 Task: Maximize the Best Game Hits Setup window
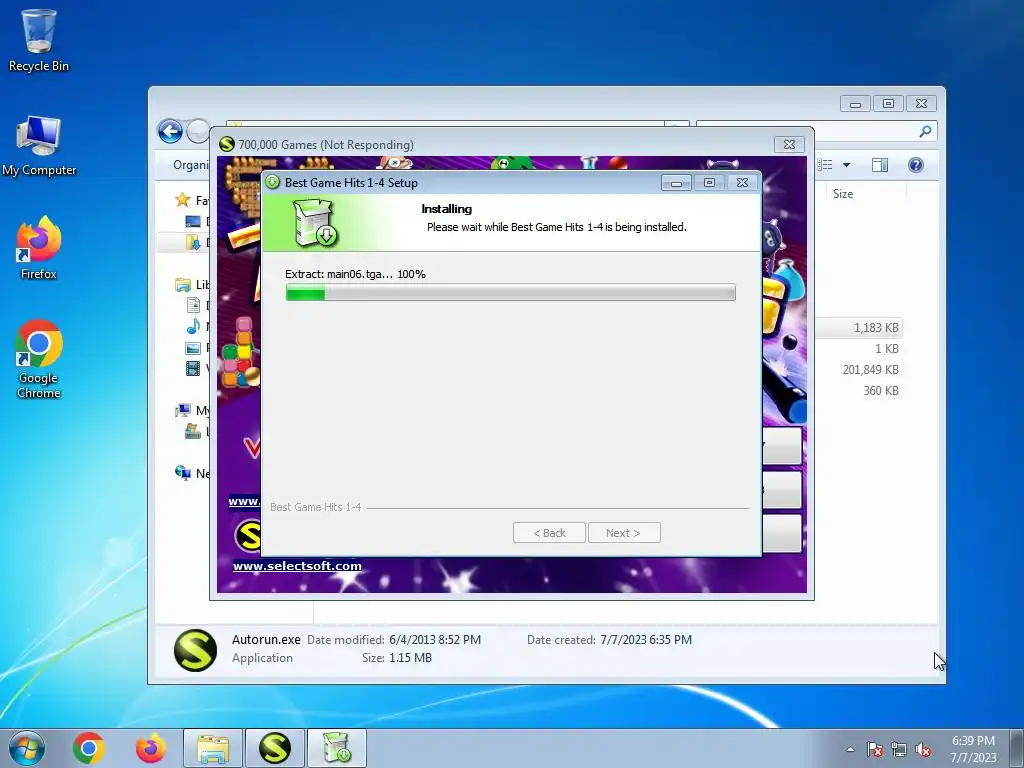(x=709, y=183)
